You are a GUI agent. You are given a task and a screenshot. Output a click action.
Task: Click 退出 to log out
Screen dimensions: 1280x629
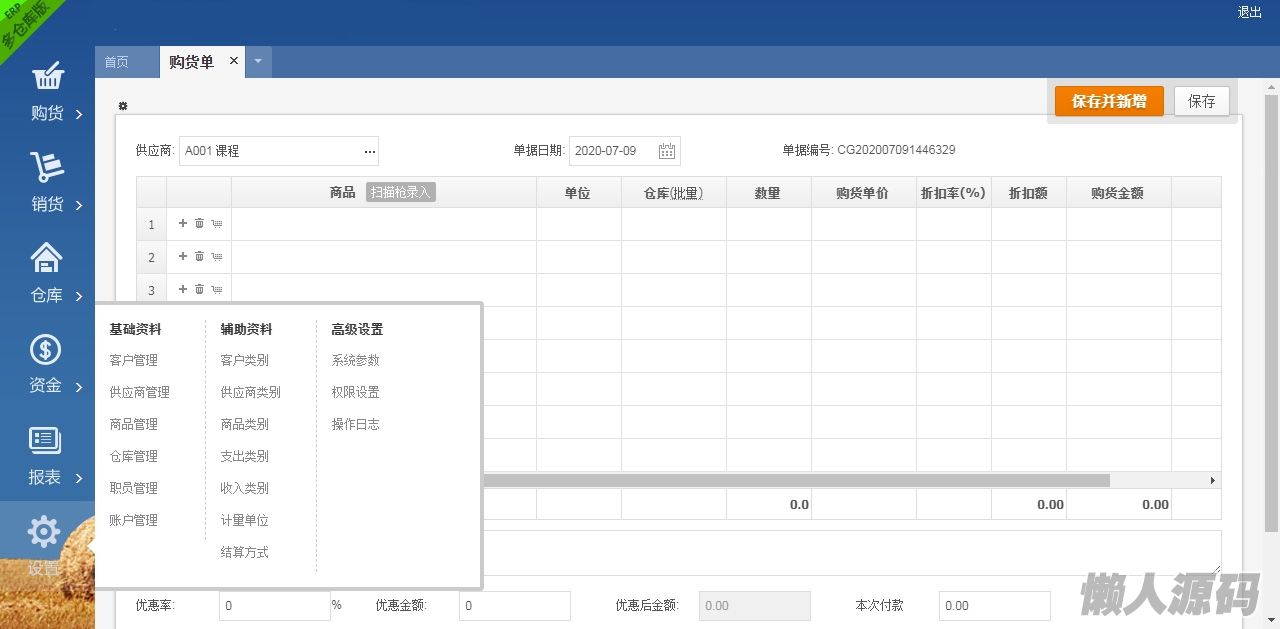[x=1249, y=12]
